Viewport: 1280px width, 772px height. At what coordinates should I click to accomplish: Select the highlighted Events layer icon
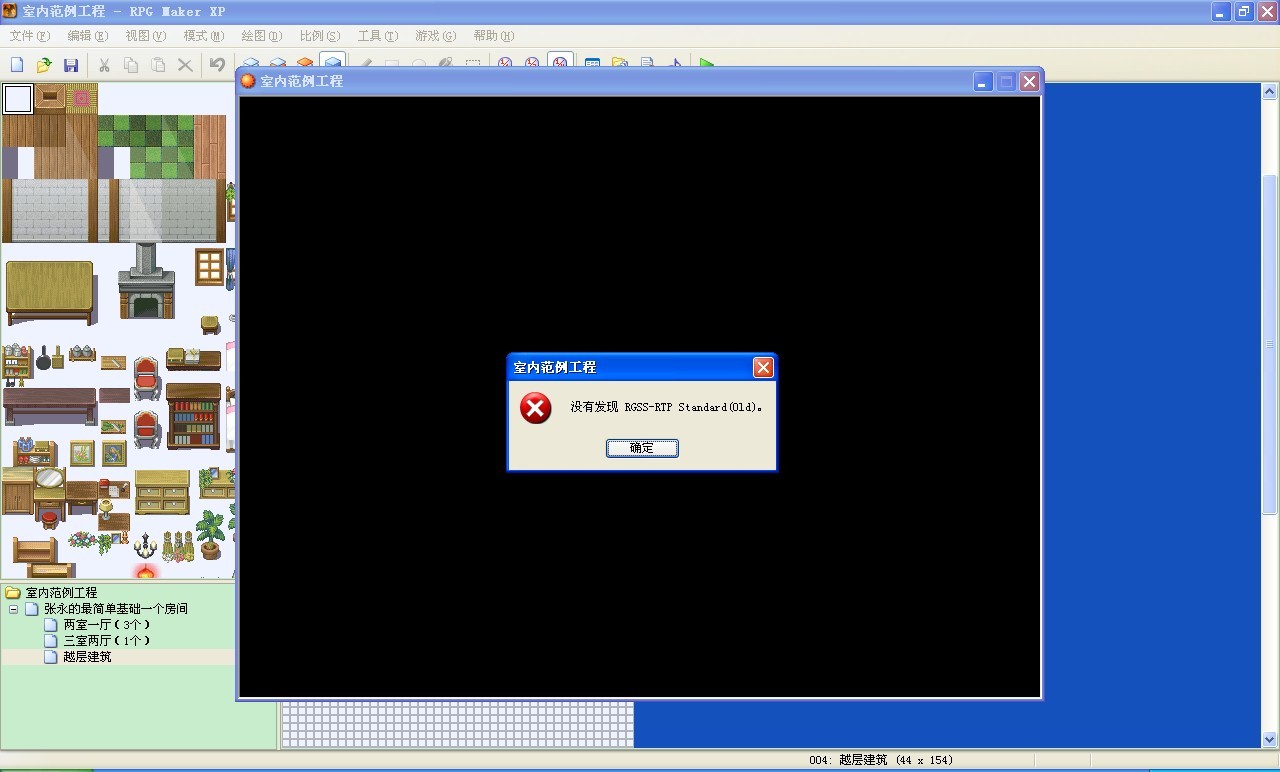point(332,61)
